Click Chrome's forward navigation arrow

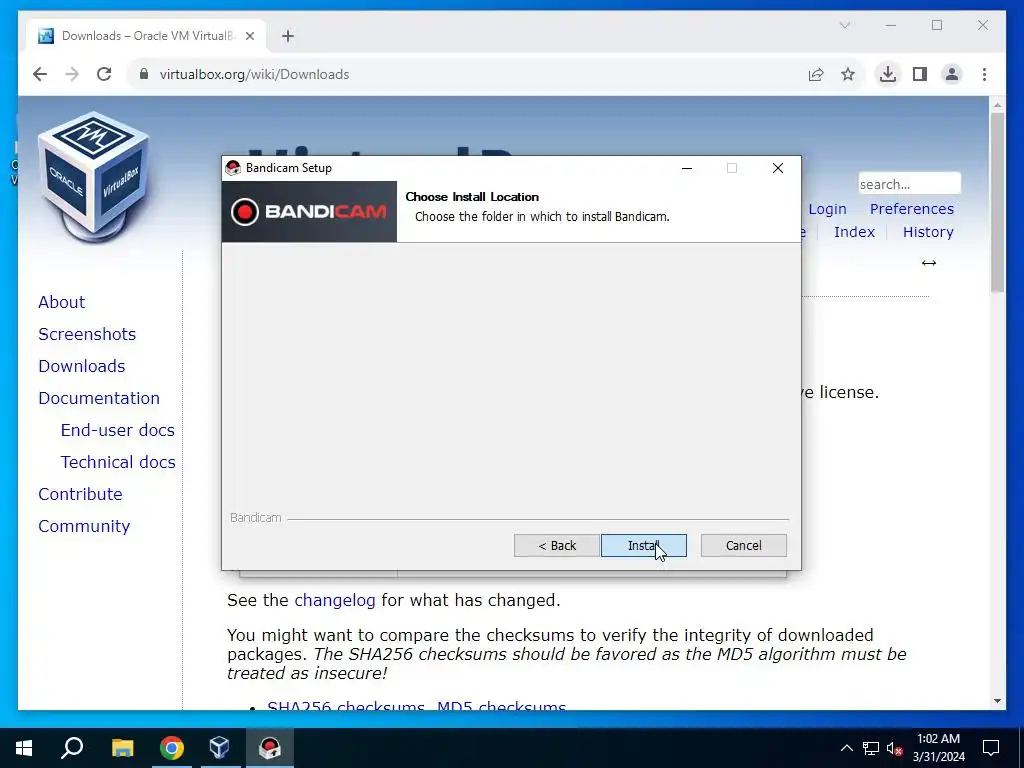point(72,74)
